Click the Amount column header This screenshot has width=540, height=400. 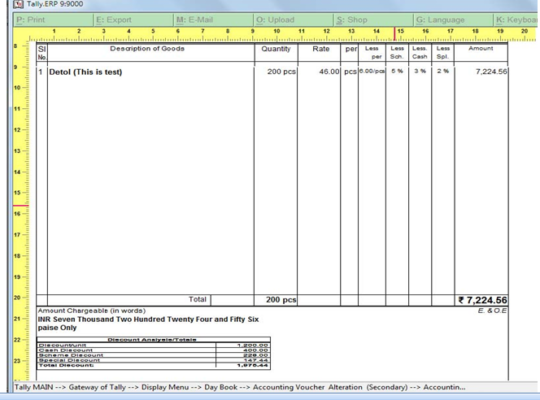(x=481, y=48)
